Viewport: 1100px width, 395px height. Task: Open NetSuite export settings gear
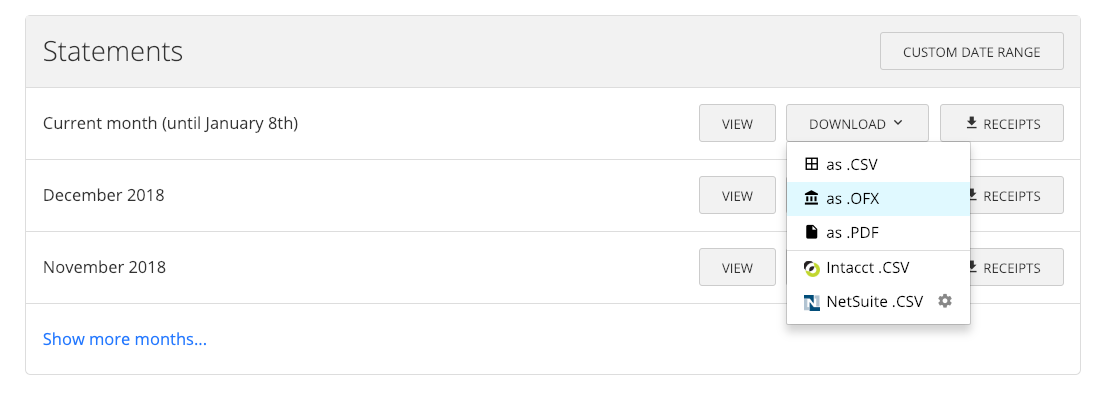click(x=945, y=301)
